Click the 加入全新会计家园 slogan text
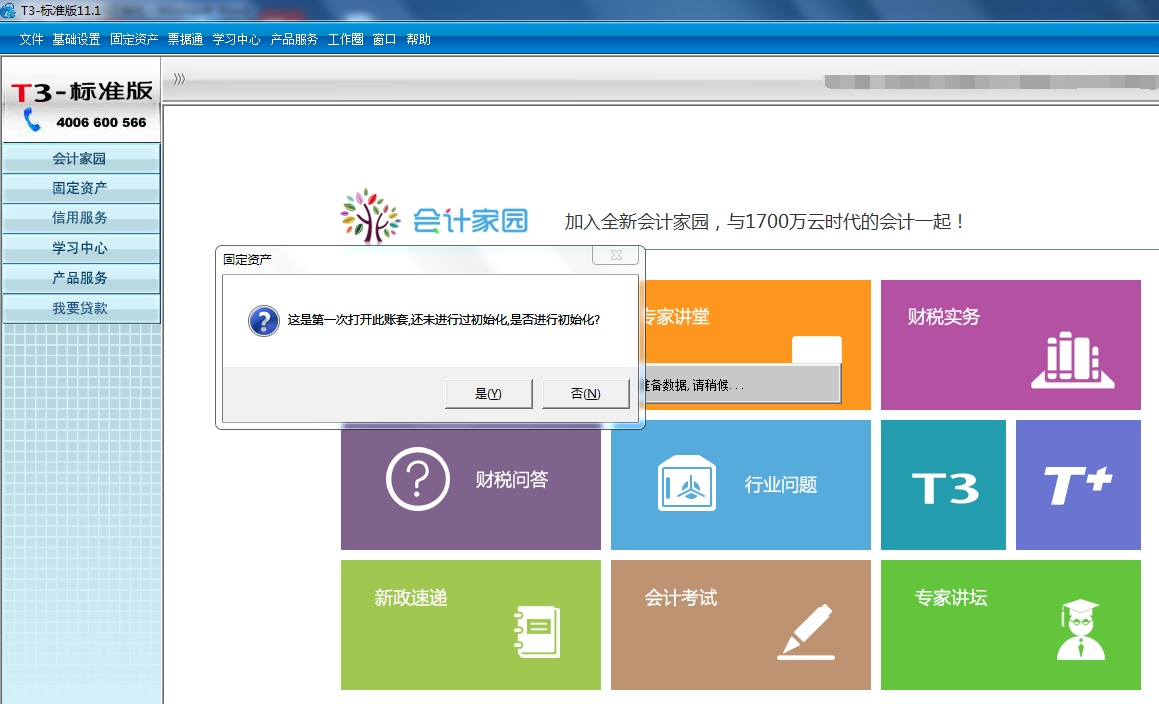This screenshot has width=1159, height=704. click(764, 221)
